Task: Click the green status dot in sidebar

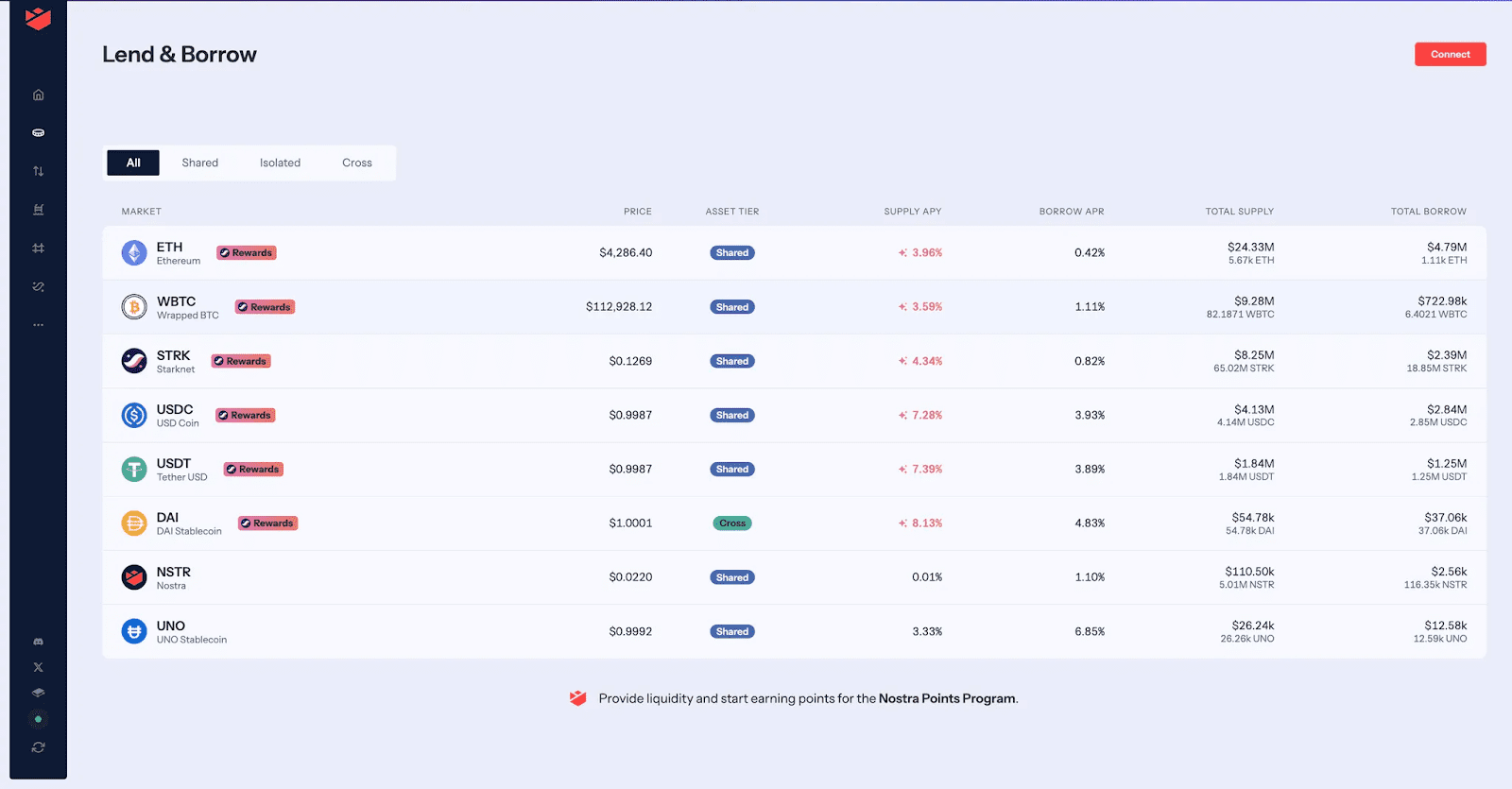Action: coord(38,719)
